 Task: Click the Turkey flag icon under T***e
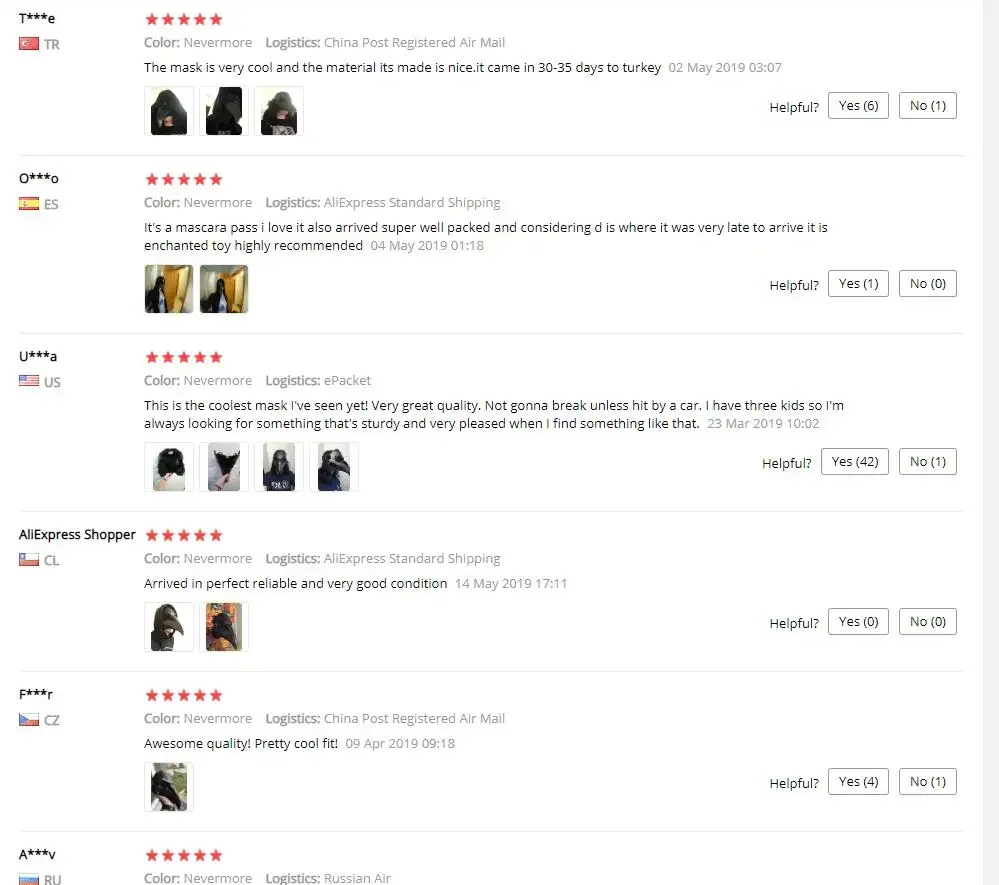point(29,44)
